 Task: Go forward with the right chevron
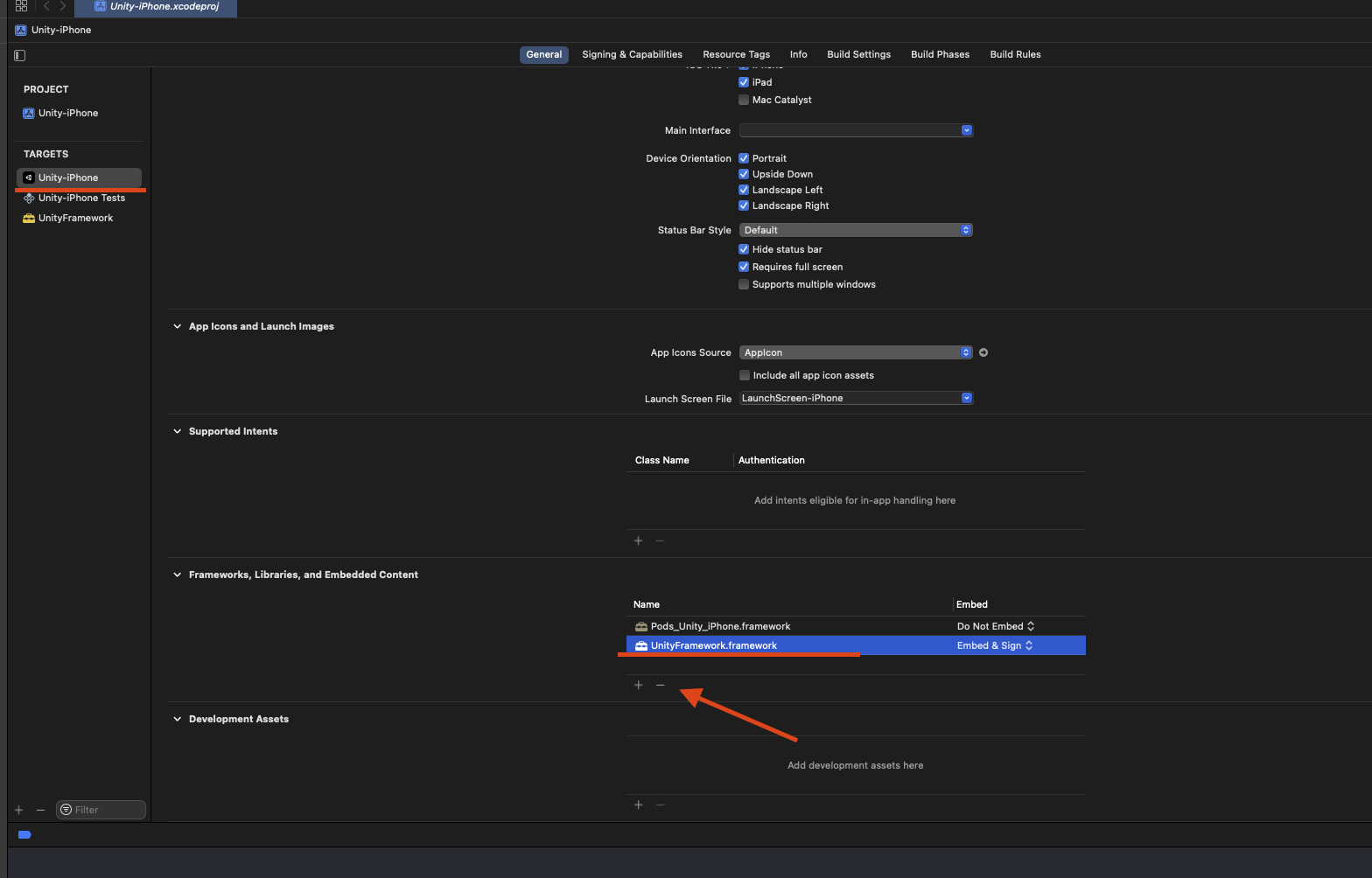tap(63, 5)
